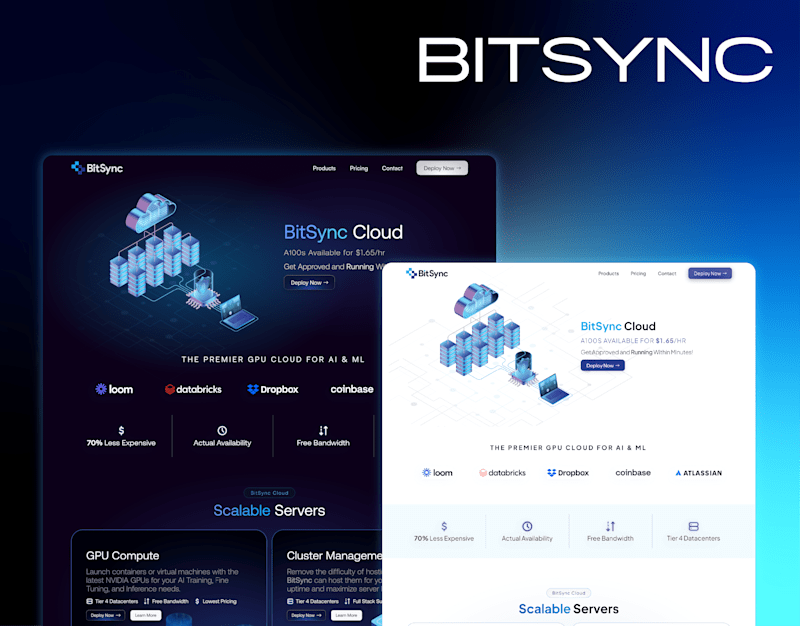This screenshot has height=626, width=800.
Task: Click Deploy Now in Cluster Management card
Action: click(306, 615)
